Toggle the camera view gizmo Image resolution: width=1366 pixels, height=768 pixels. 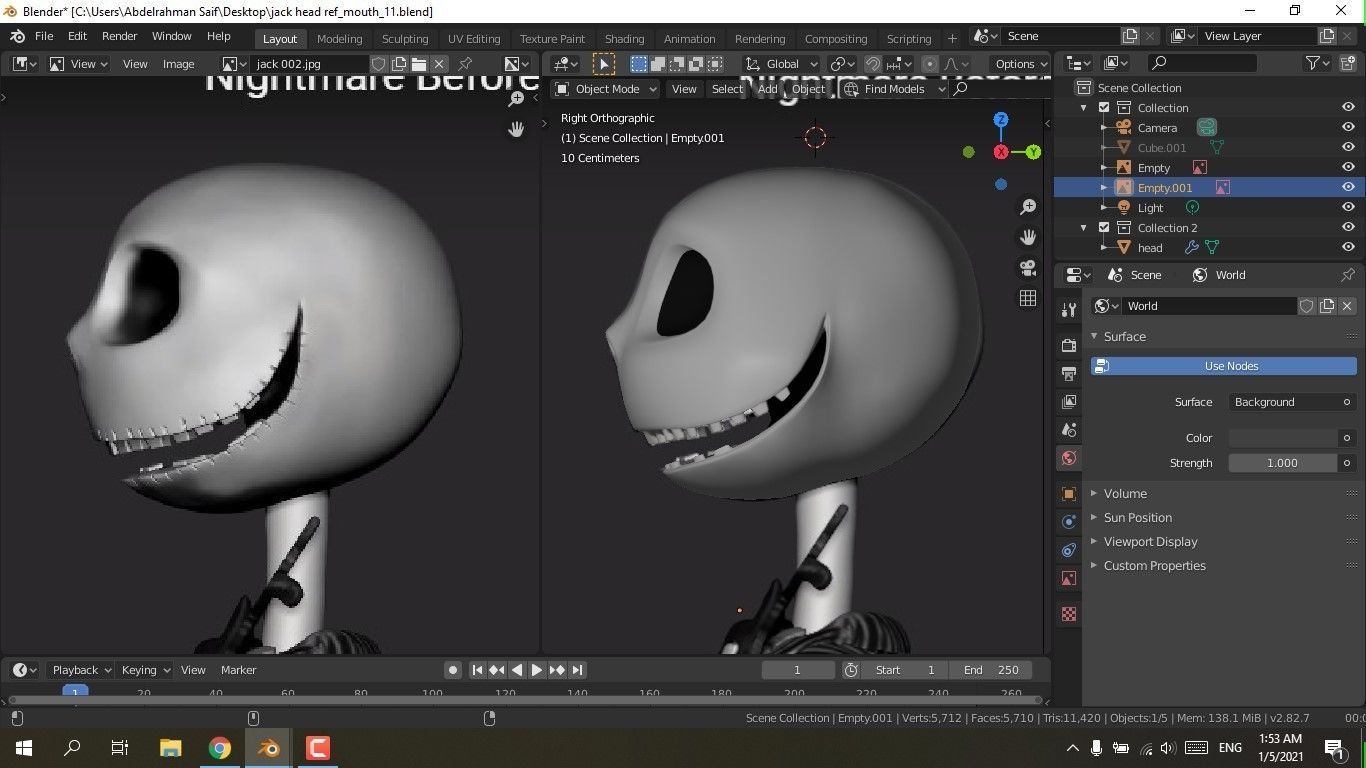click(x=1028, y=268)
